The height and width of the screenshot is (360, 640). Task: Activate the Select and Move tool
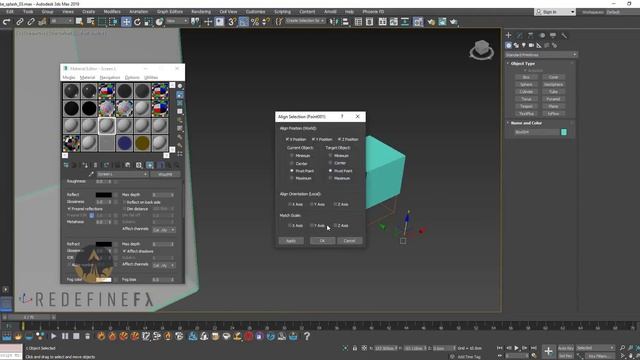pos(126,22)
